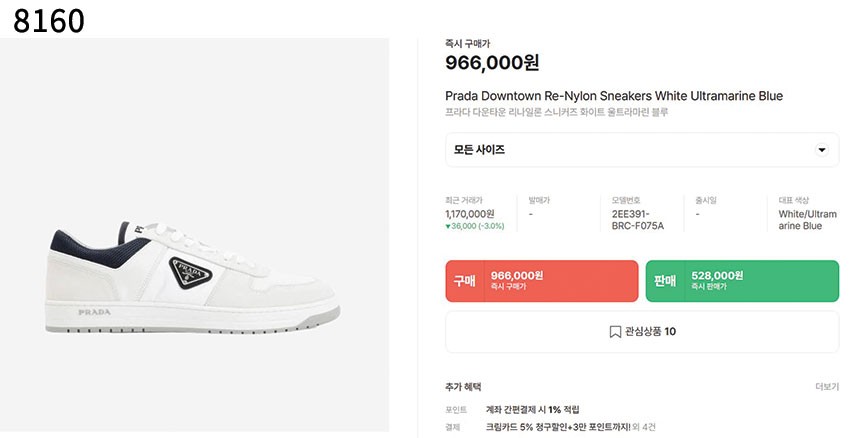860x438 pixels.
Task: Click the Prada triangle logo on the sneaker
Action: coord(190,273)
